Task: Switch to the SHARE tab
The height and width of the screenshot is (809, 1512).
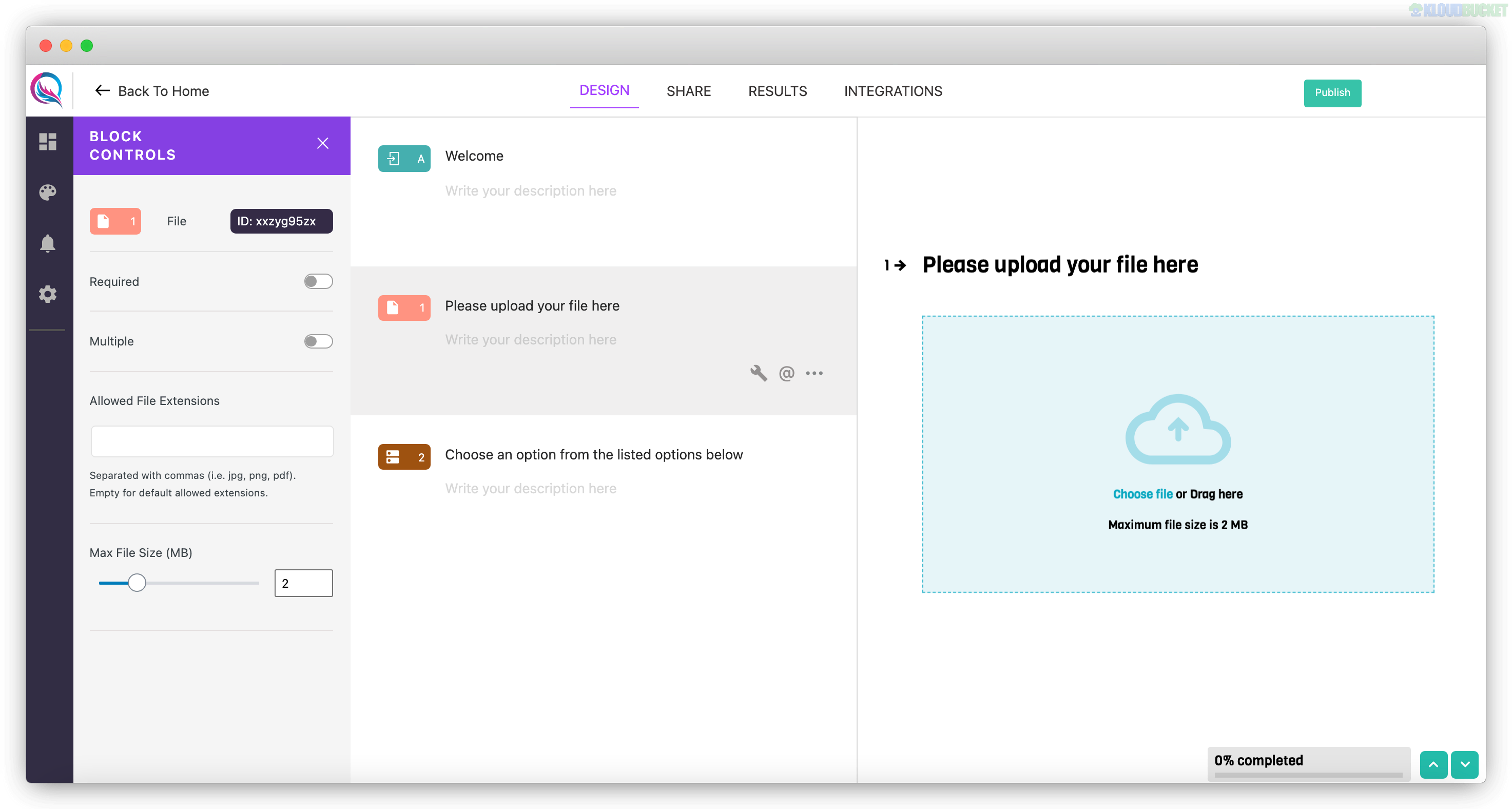Action: point(688,91)
